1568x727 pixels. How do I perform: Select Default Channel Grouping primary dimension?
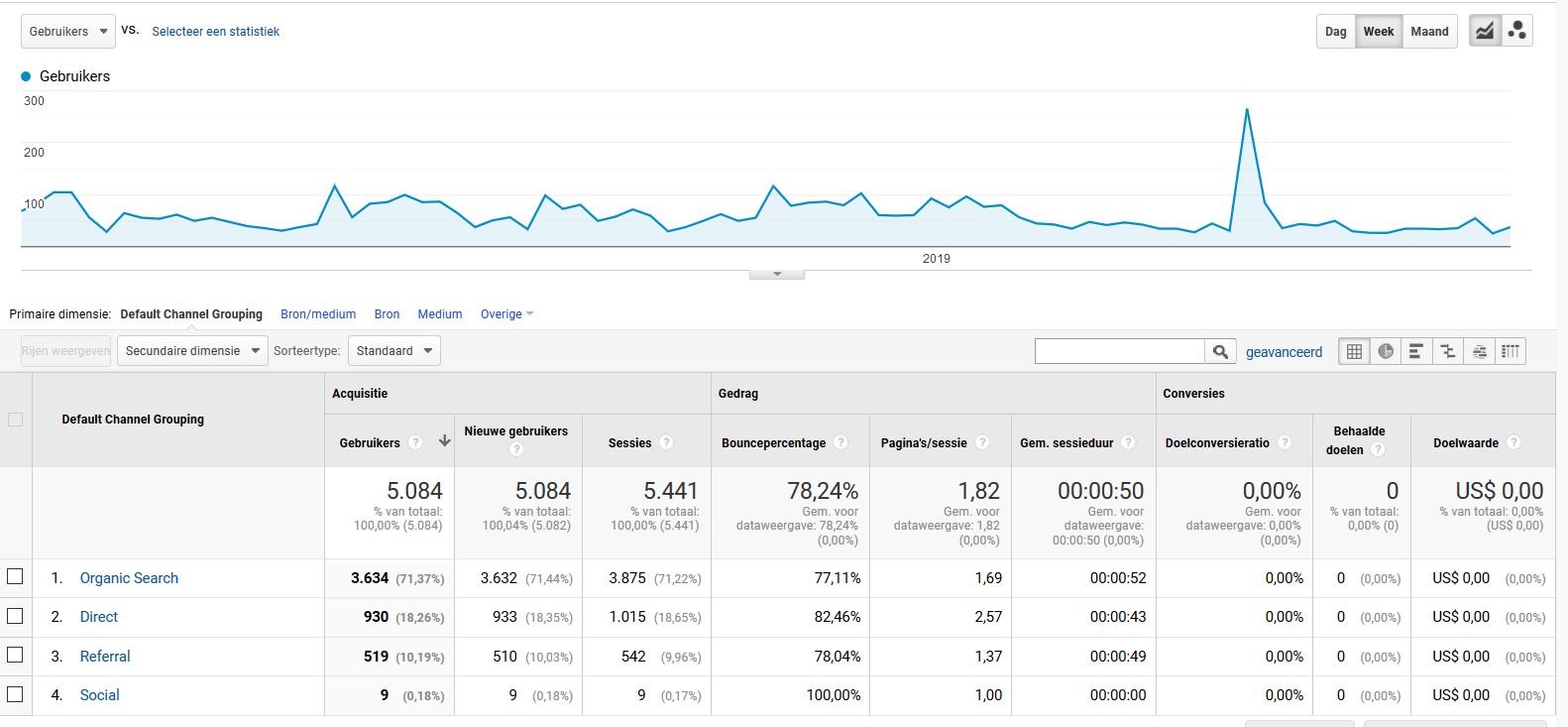click(191, 314)
